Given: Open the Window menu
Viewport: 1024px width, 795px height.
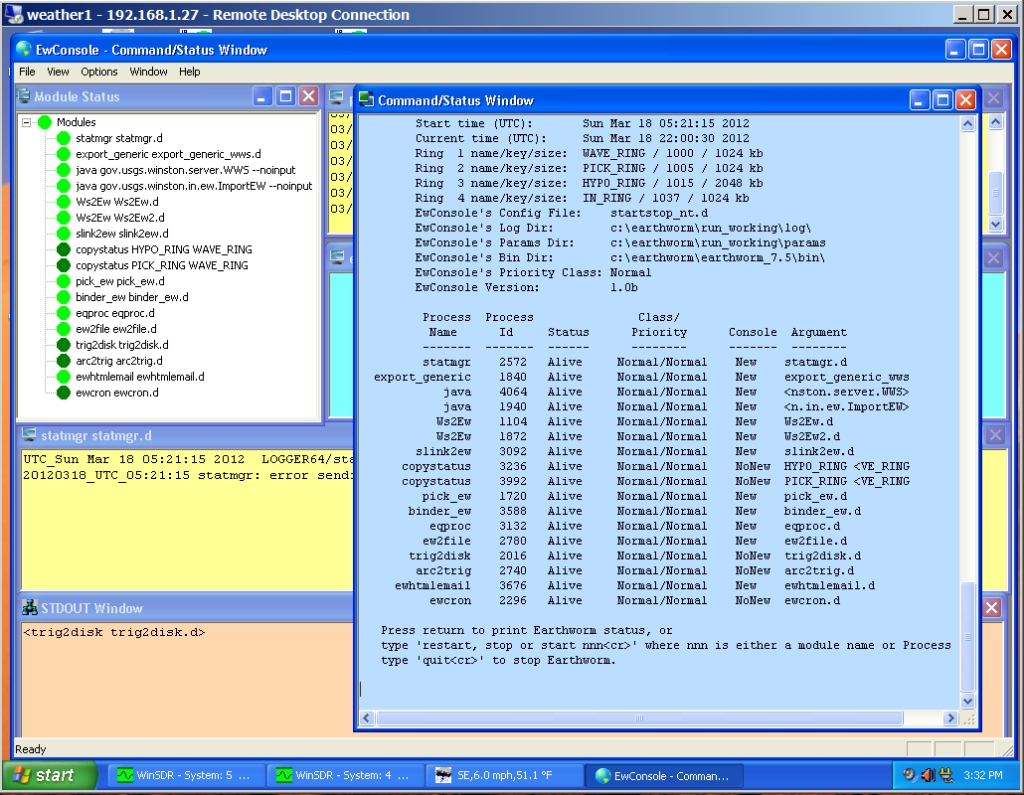Looking at the screenshot, I should click(x=148, y=72).
